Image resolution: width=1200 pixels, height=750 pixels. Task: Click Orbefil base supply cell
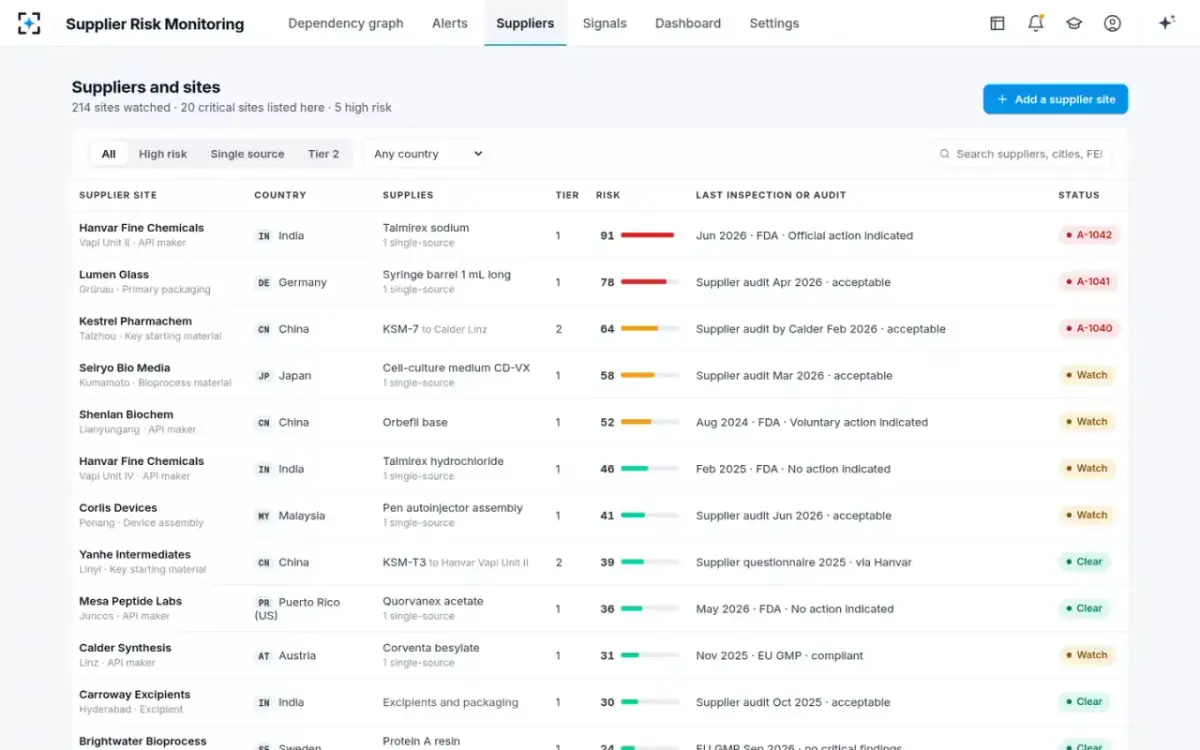point(415,422)
